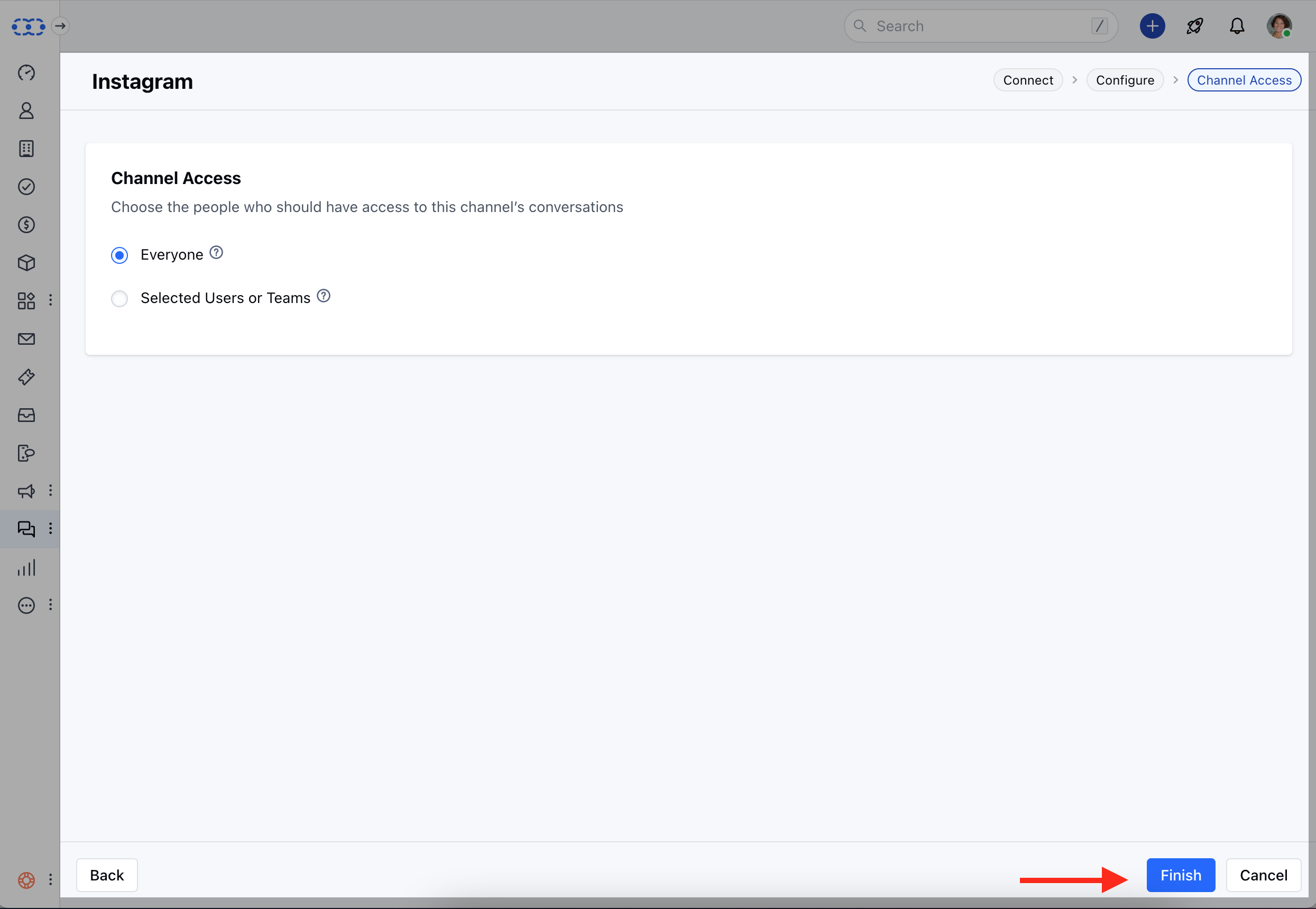Select the Channel Access step
This screenshot has width=1316, height=909.
coord(1244,80)
